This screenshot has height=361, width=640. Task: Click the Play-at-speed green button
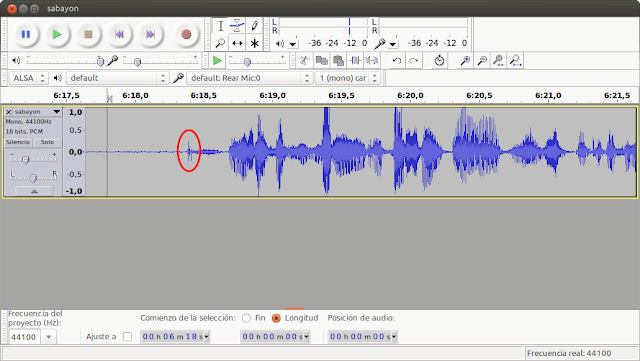(217, 61)
